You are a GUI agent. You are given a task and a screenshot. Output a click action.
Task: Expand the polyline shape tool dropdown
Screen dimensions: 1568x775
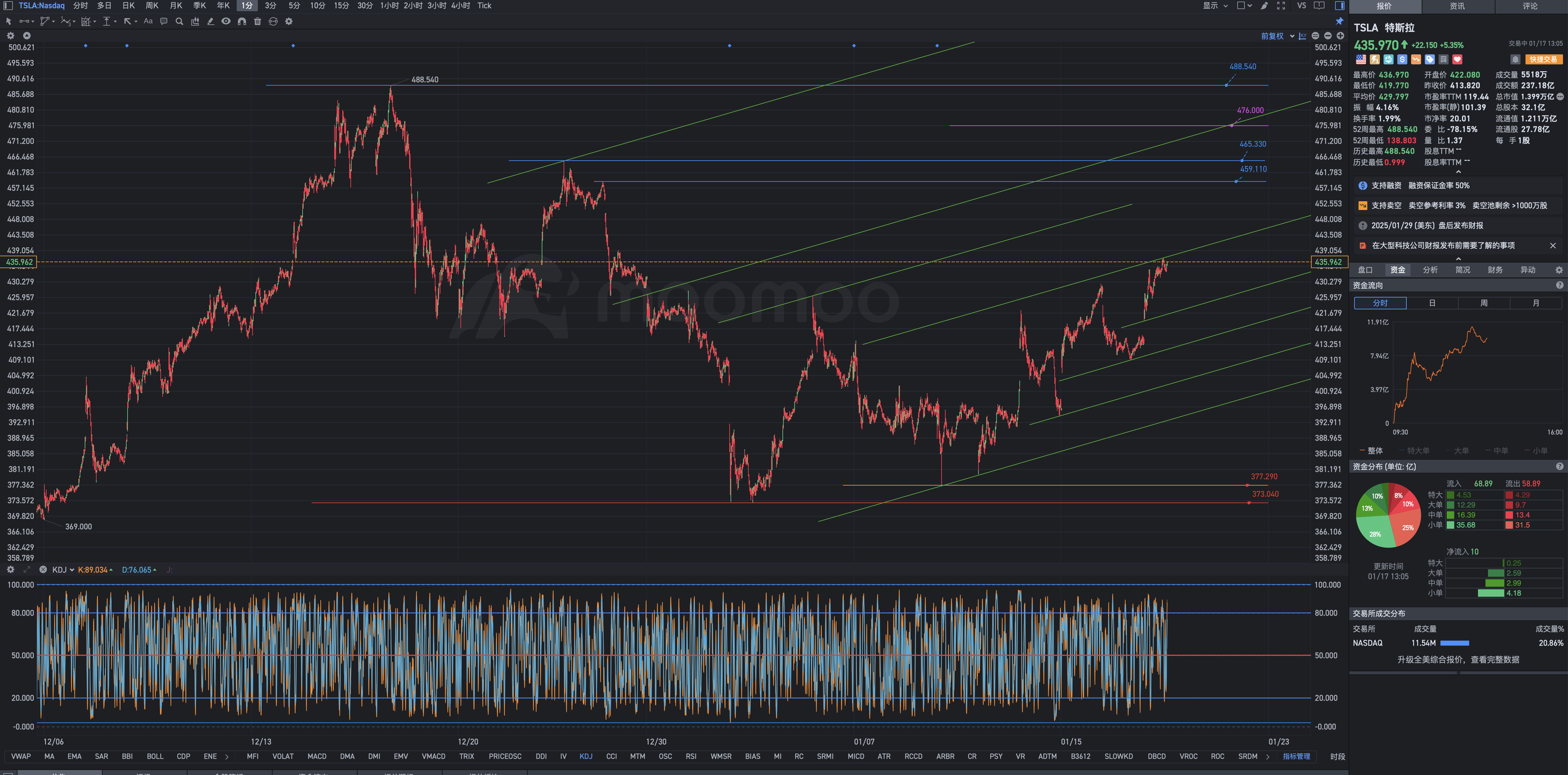click(53, 22)
